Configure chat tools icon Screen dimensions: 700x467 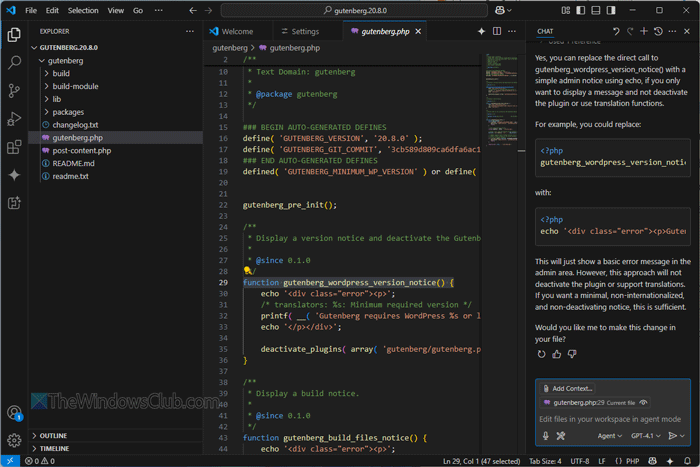561,436
